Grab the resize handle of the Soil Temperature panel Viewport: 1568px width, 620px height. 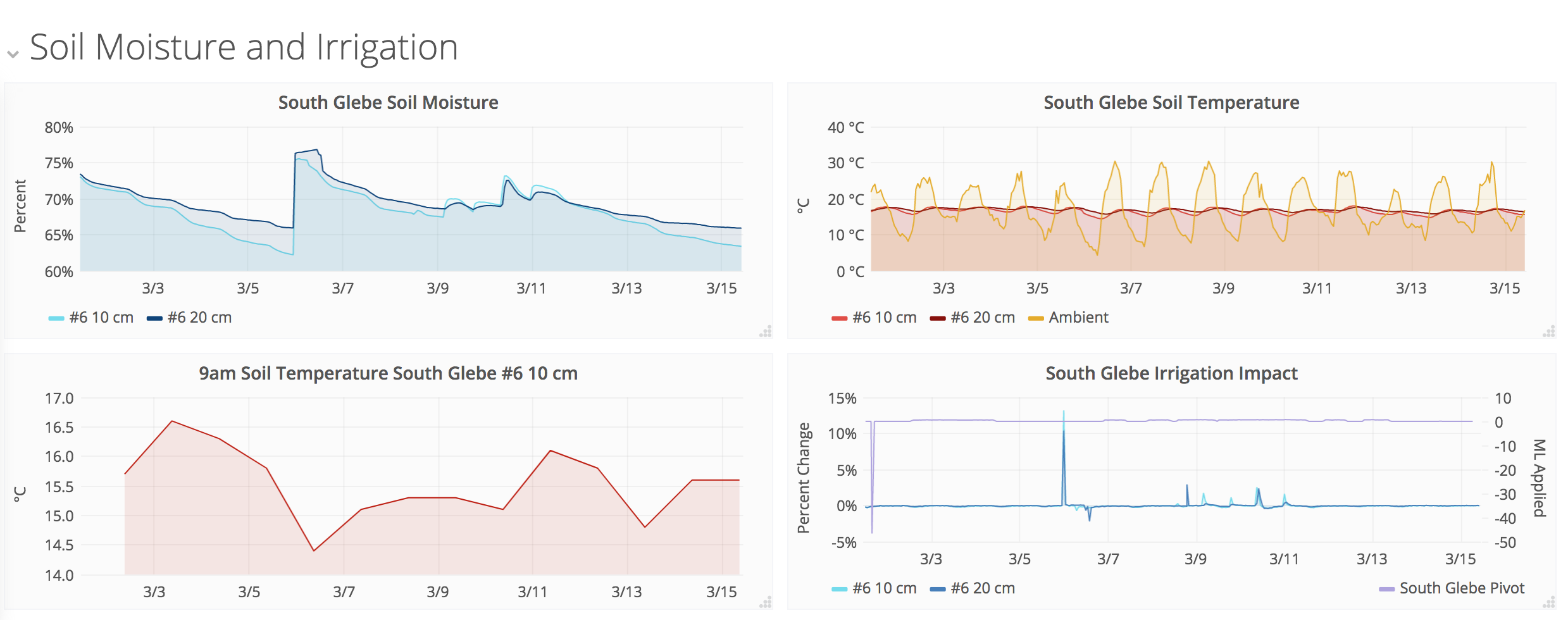tap(1548, 332)
